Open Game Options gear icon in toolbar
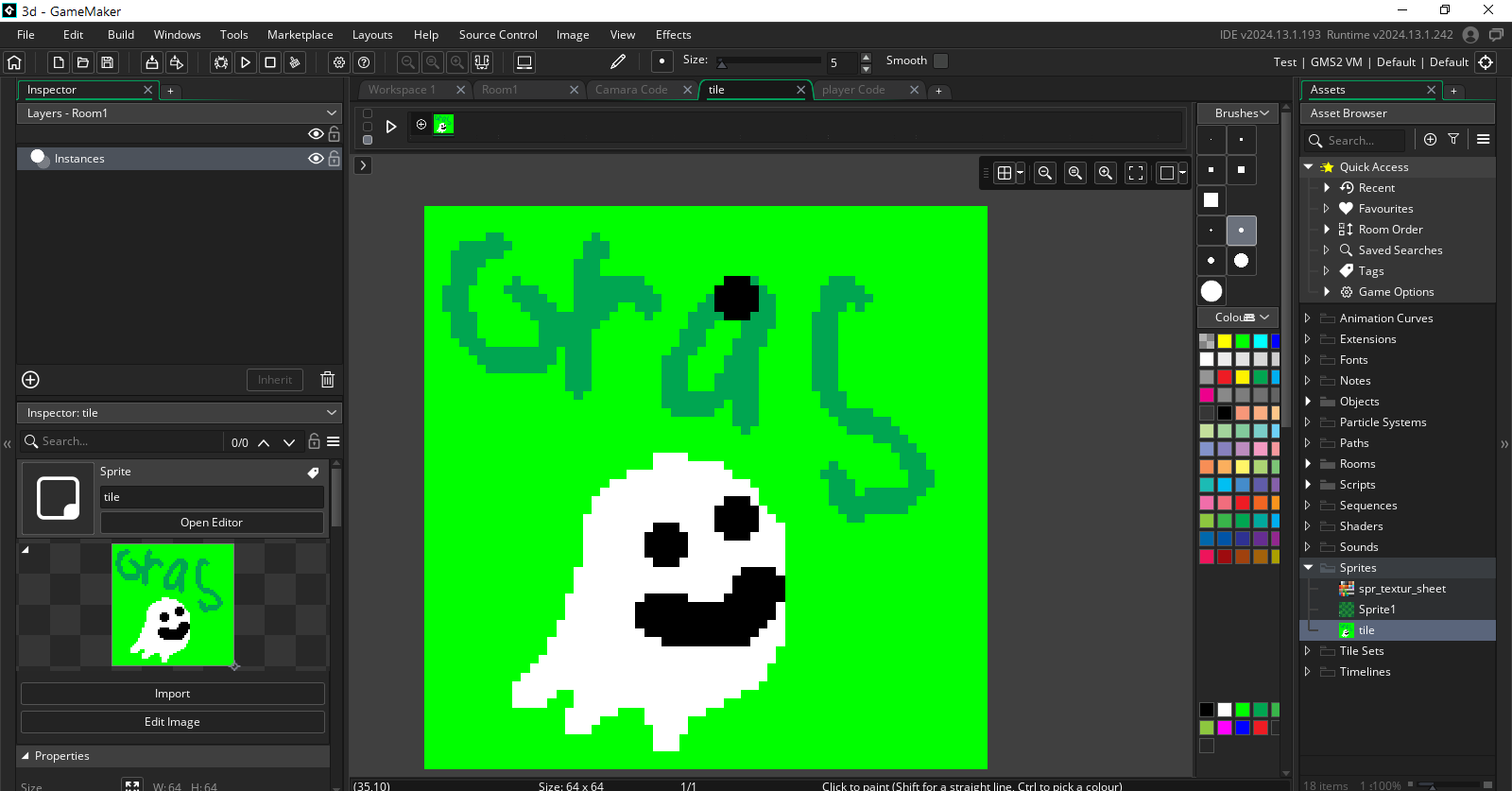This screenshot has height=791, width=1512. [x=339, y=62]
